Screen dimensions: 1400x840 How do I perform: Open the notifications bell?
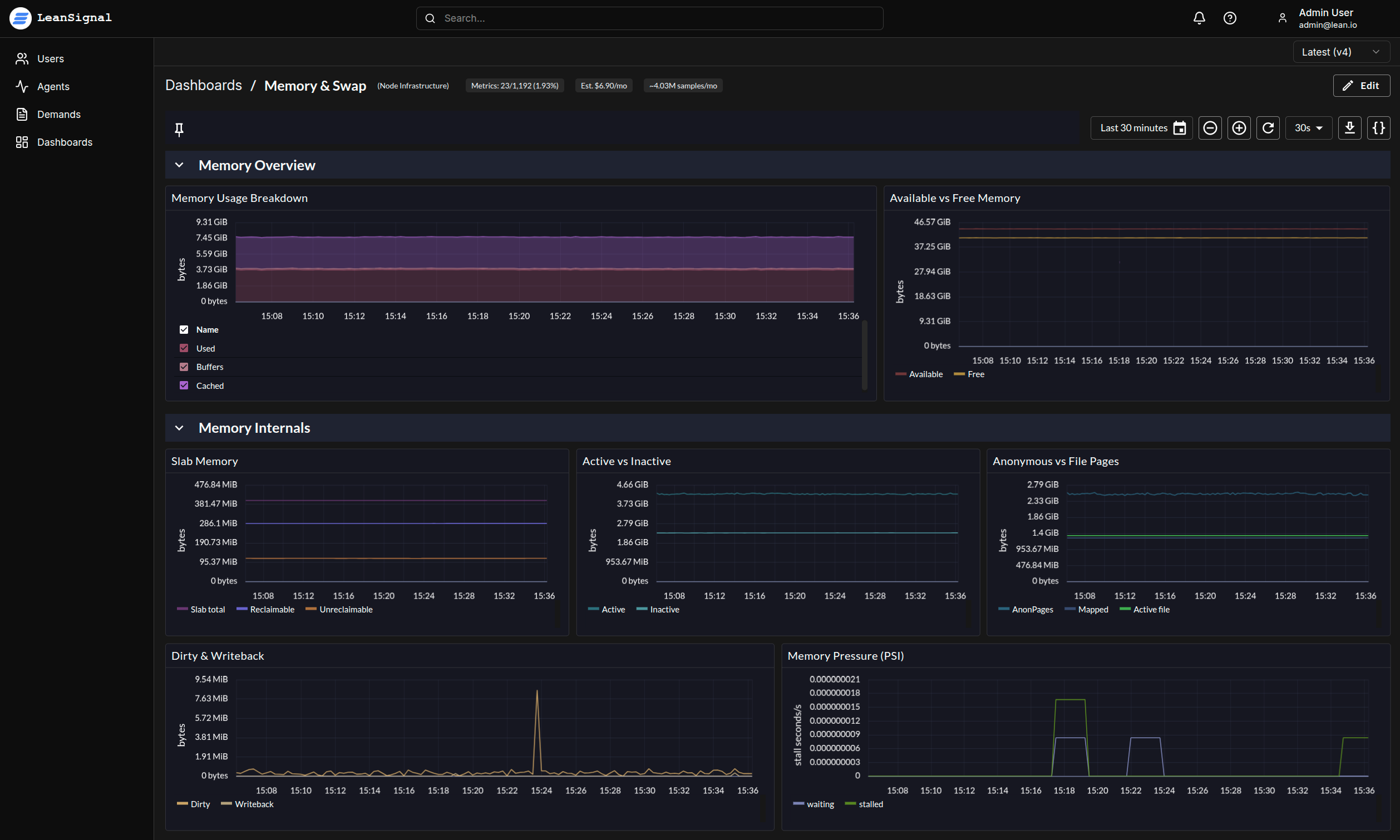1199,18
